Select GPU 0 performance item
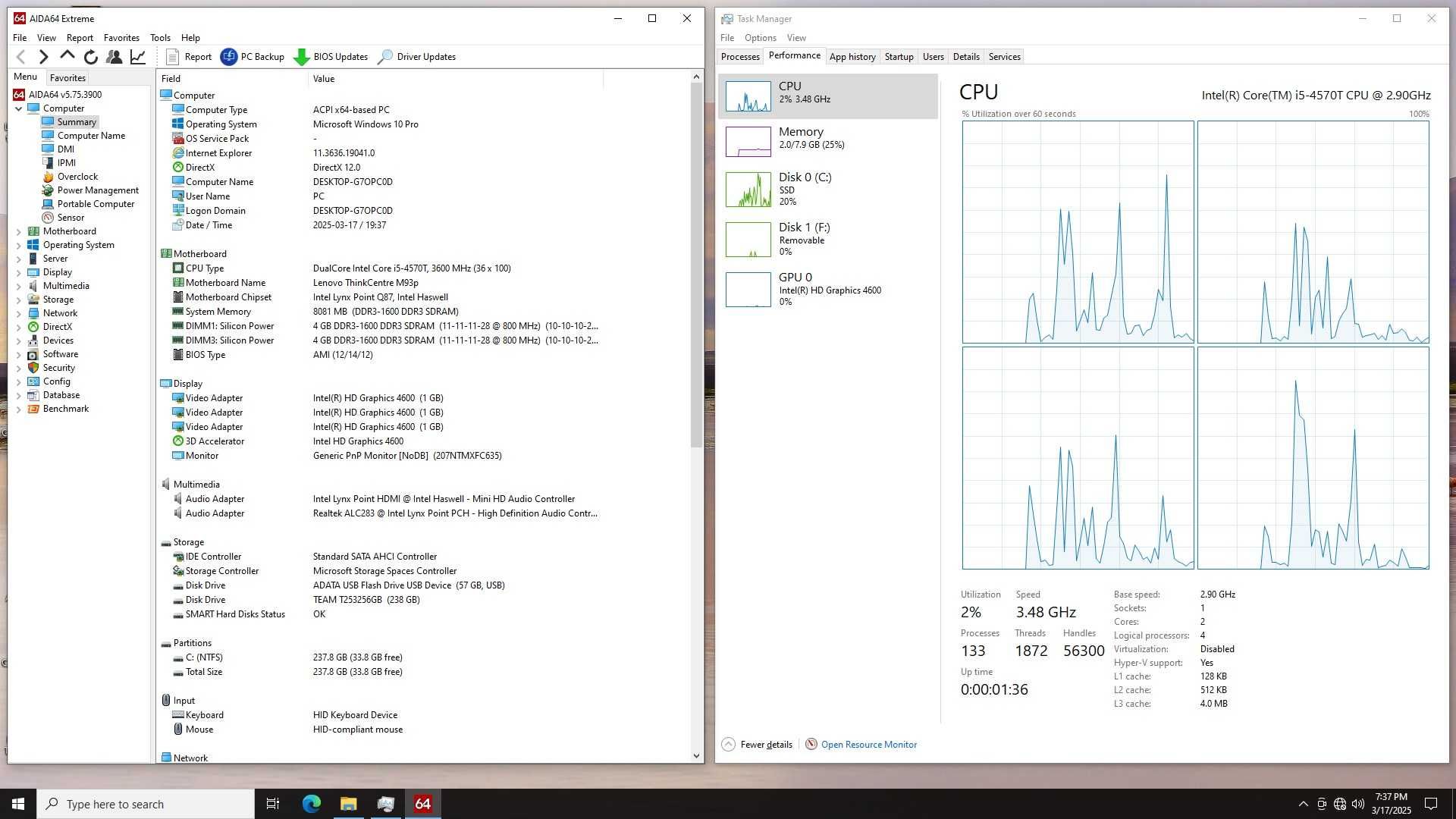Screen dimensions: 1456x819 click(827, 290)
